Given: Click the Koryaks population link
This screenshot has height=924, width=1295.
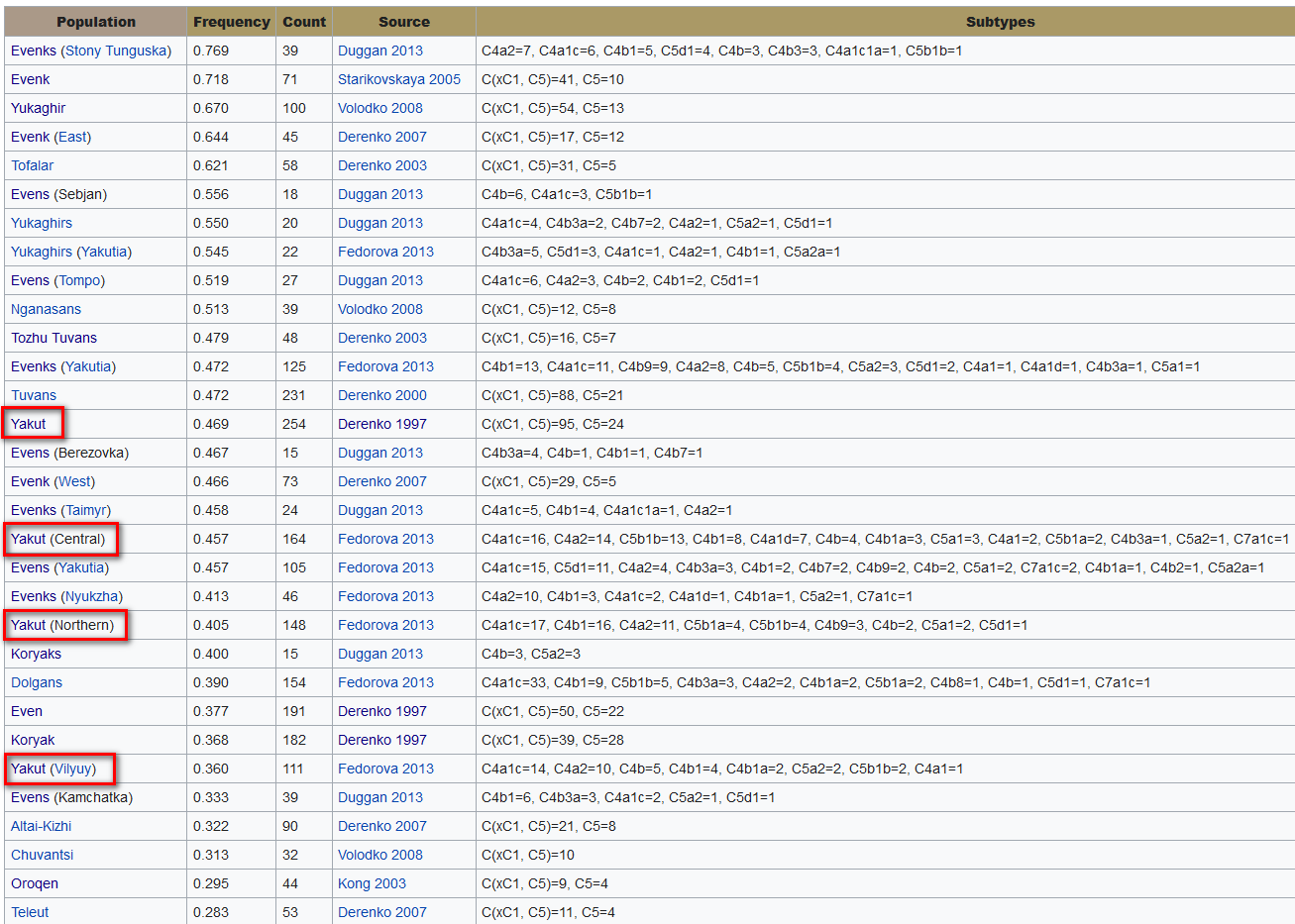Looking at the screenshot, I should click(x=37, y=654).
